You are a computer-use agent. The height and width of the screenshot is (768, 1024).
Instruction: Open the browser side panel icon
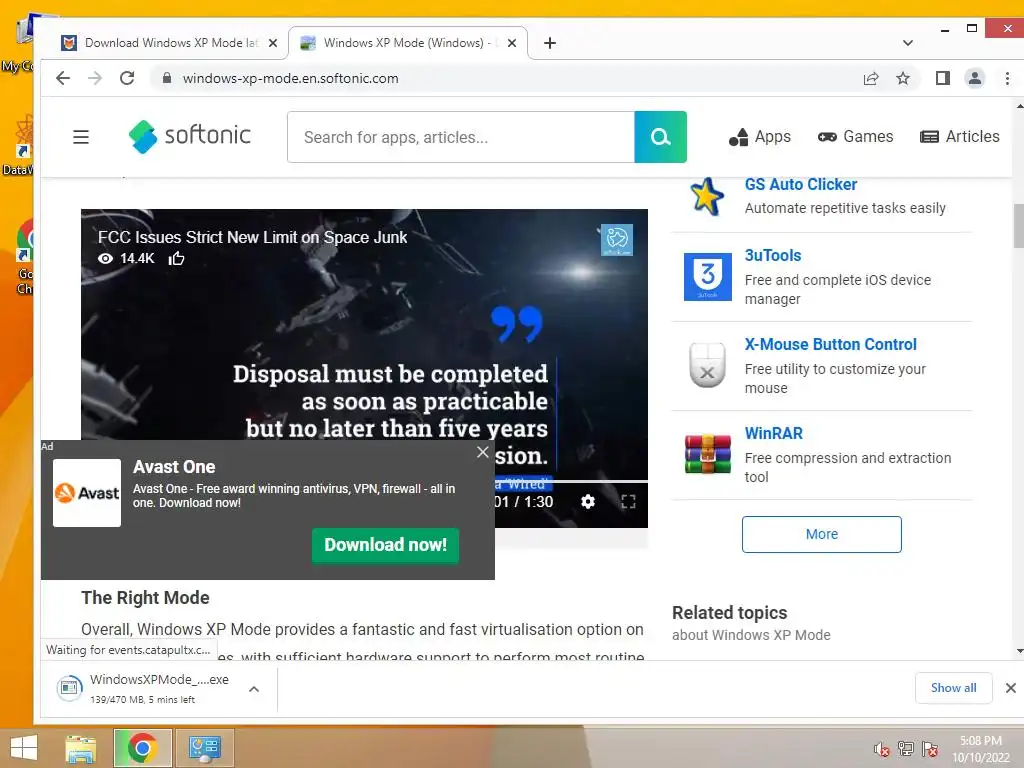click(942, 78)
